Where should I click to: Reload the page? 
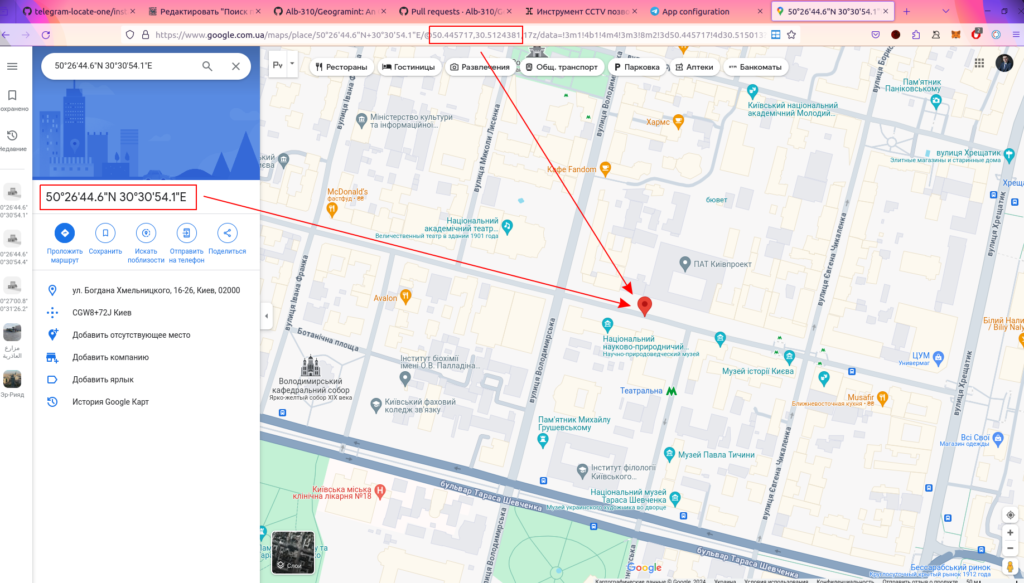pyautogui.click(x=46, y=35)
